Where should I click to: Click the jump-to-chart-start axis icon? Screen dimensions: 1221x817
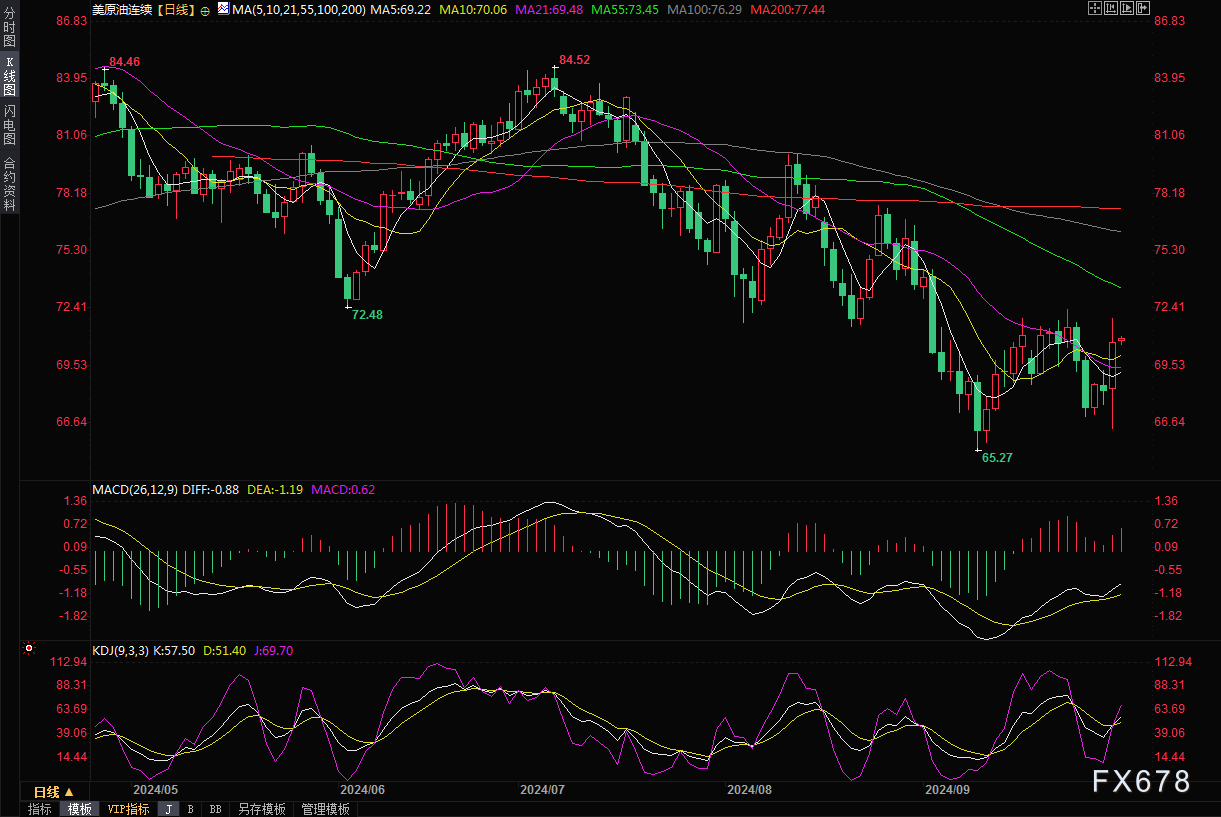[x=1110, y=8]
